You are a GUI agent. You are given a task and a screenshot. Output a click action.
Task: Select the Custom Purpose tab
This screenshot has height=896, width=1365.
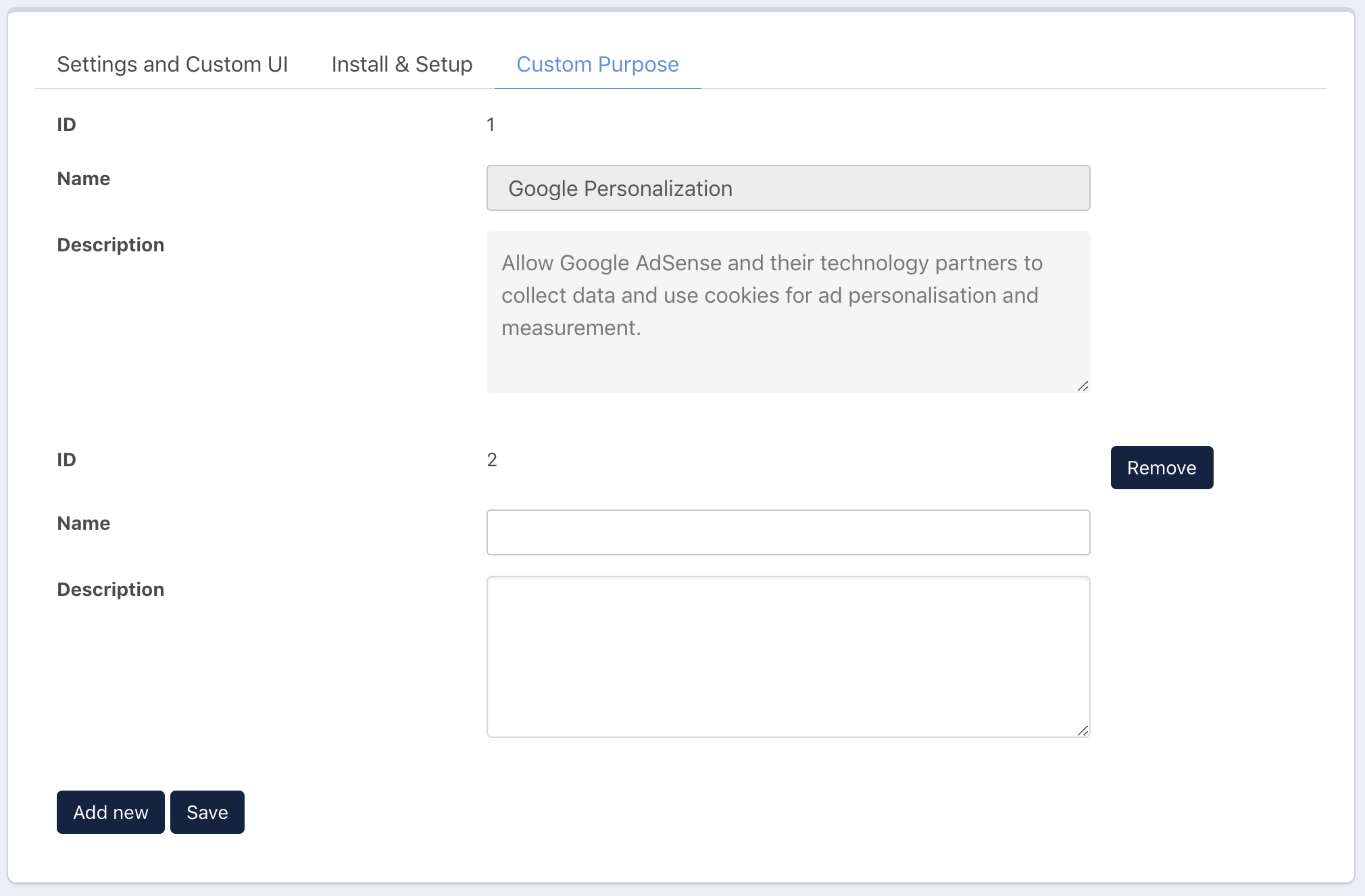click(597, 64)
